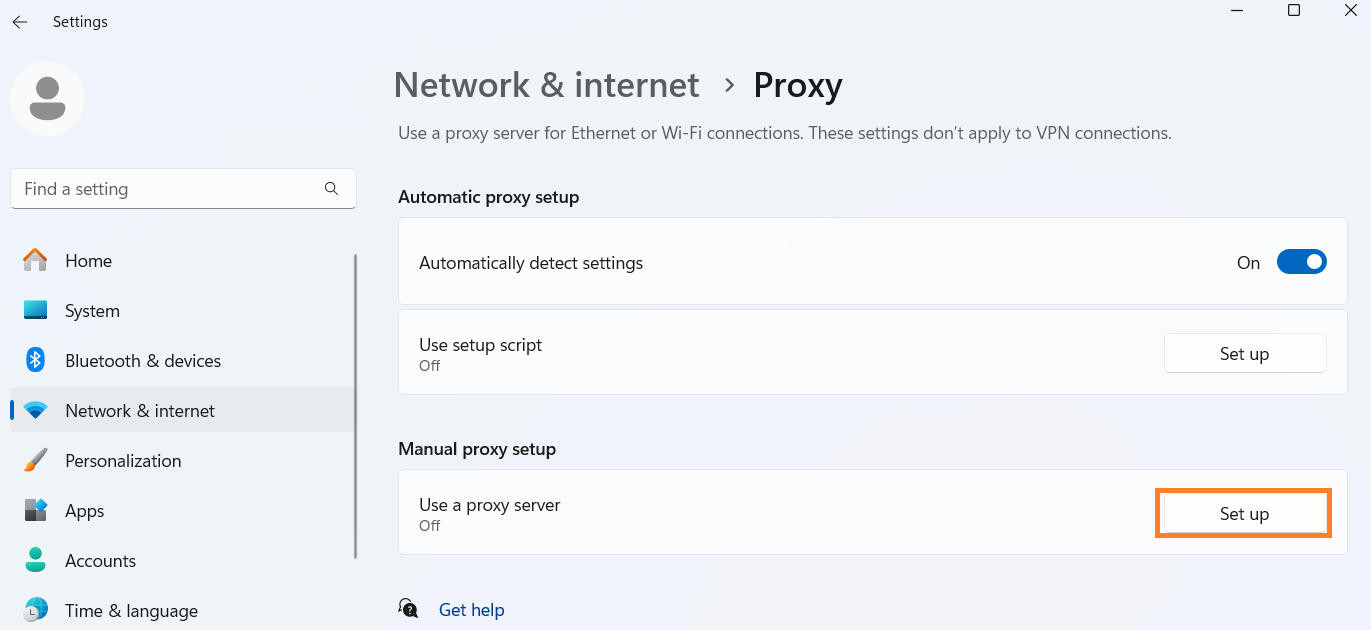Viewport: 1371px width, 630px height.
Task: Turn off Automatically detect settings toggle
Action: click(1301, 263)
